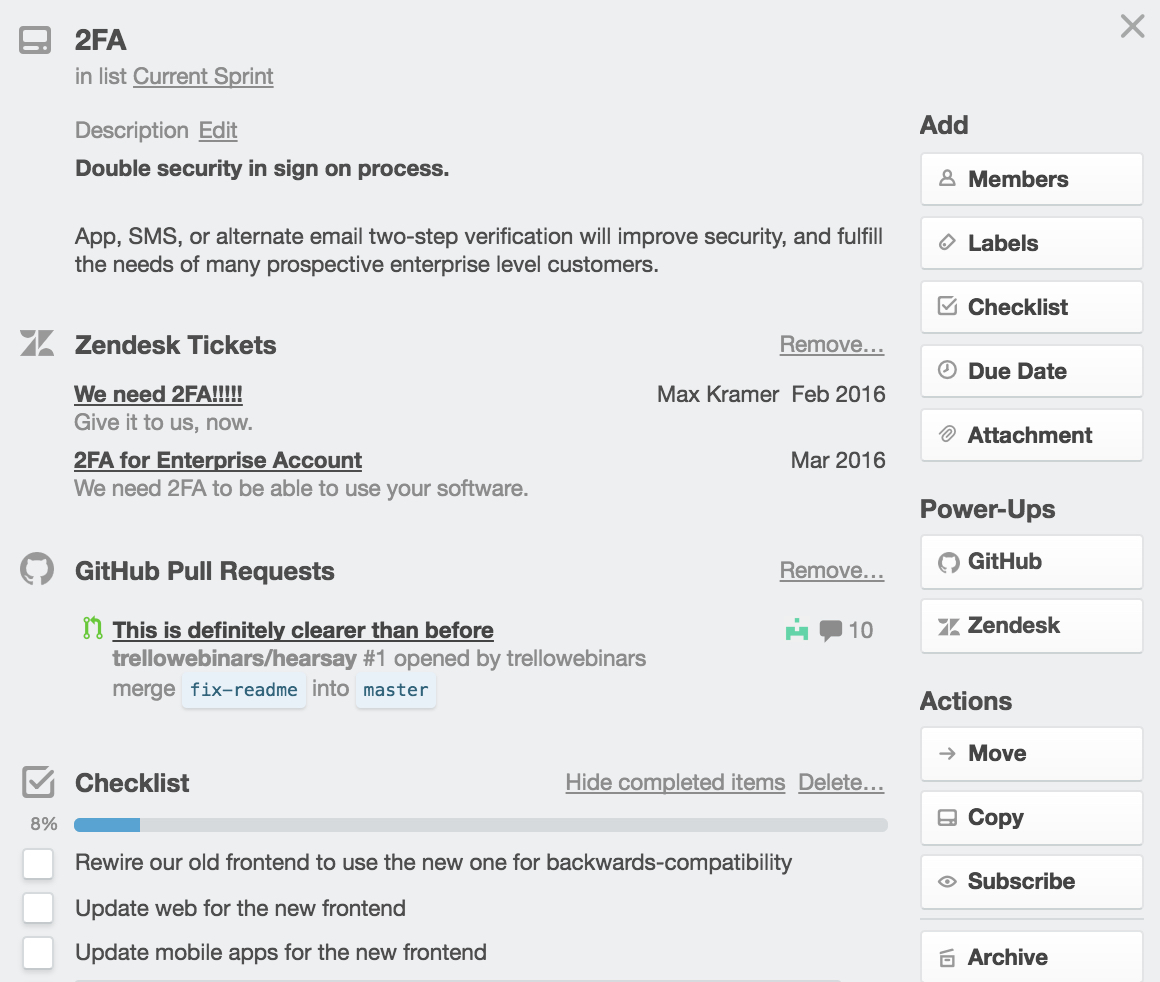Copy this card
Viewport: 1160px width, 982px height.
click(x=1031, y=818)
